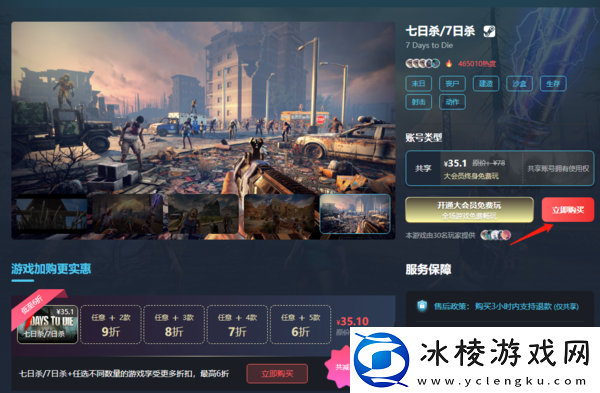
Task: Select the 动作 tag
Action: (x=452, y=102)
